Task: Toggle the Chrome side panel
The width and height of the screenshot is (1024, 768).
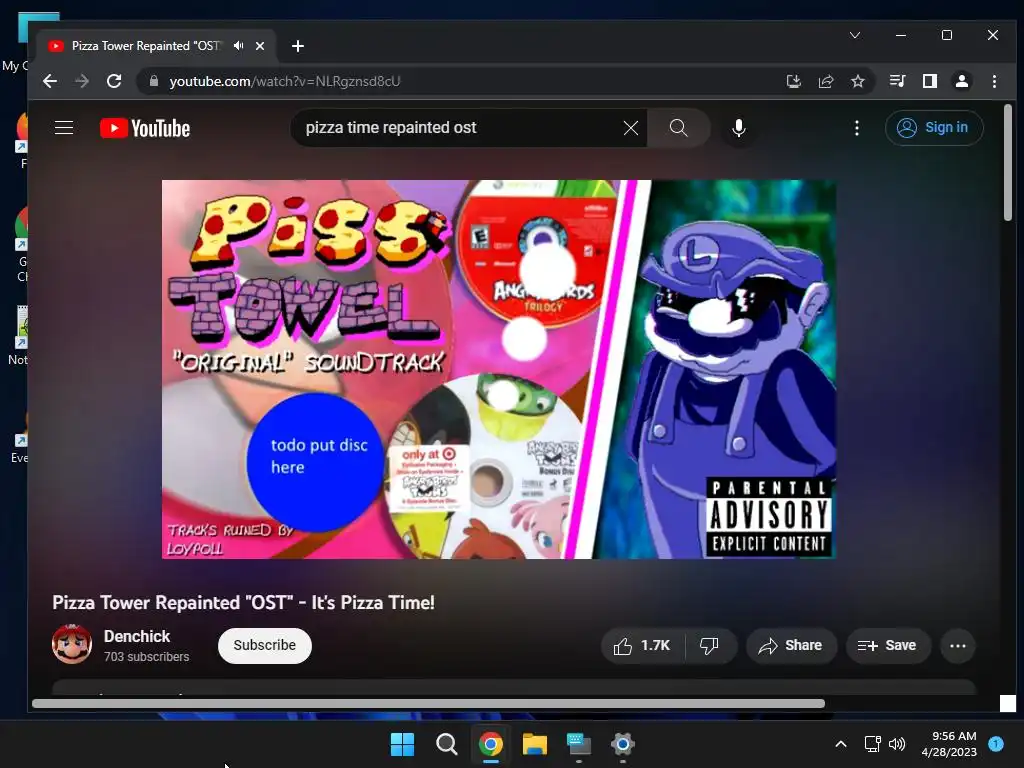Action: click(929, 81)
